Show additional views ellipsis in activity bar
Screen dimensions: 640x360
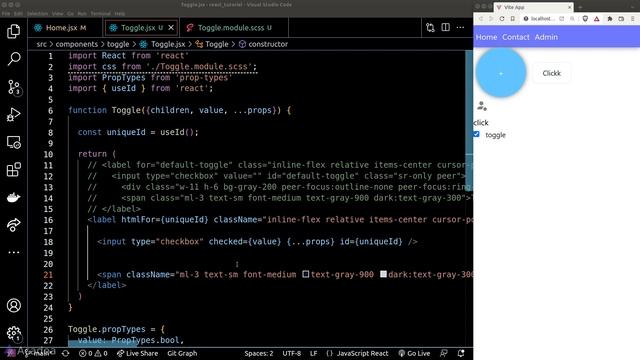coord(13,252)
